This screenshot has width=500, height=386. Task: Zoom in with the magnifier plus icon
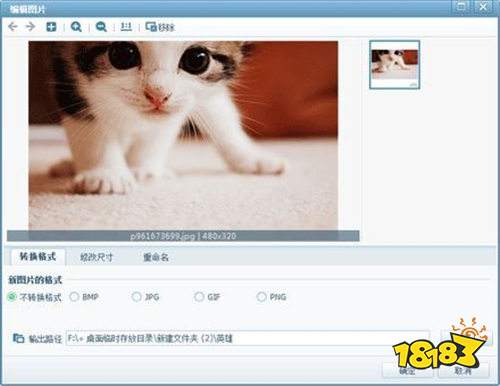(x=76, y=27)
